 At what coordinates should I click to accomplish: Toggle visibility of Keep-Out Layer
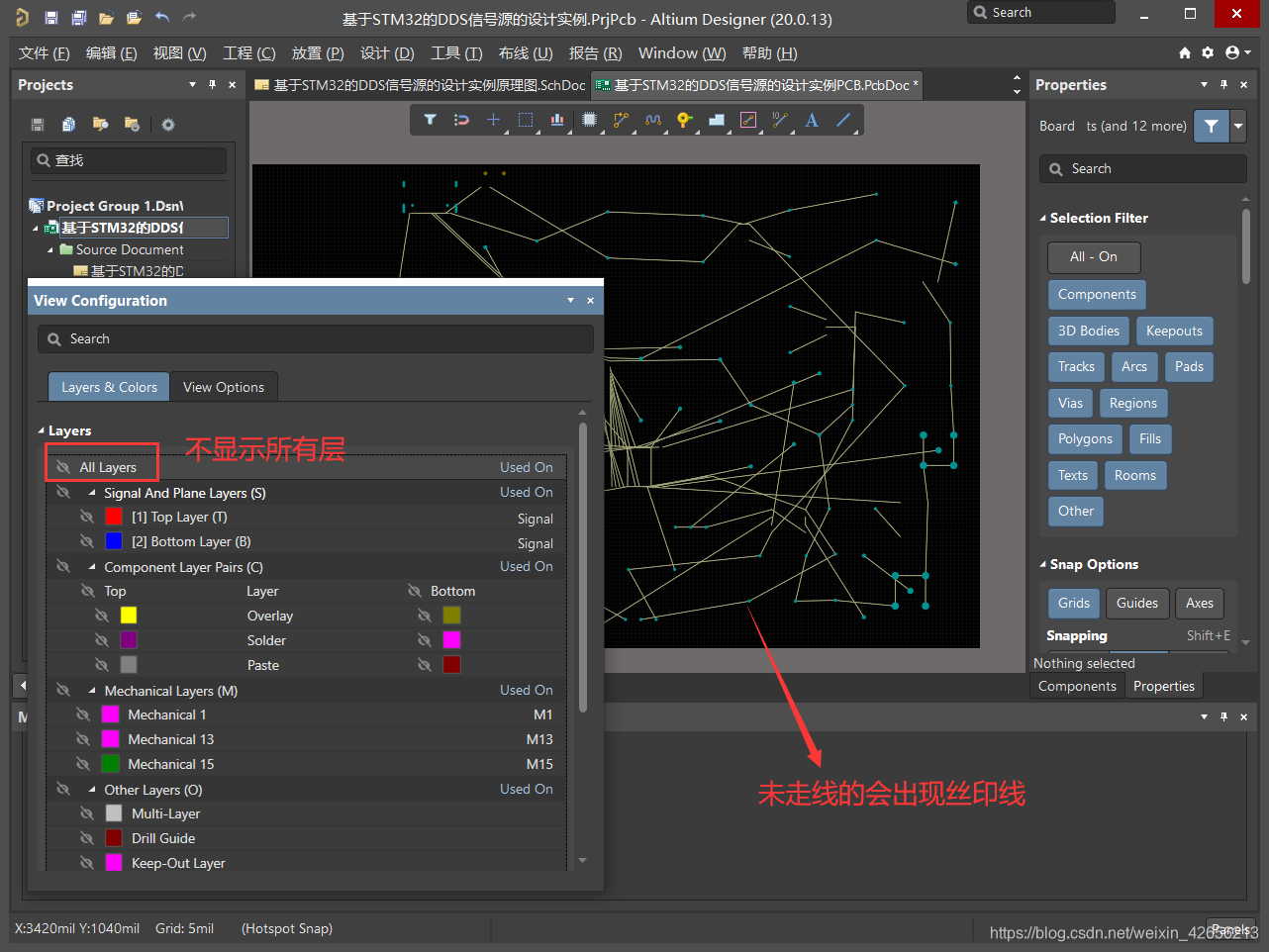coord(87,863)
